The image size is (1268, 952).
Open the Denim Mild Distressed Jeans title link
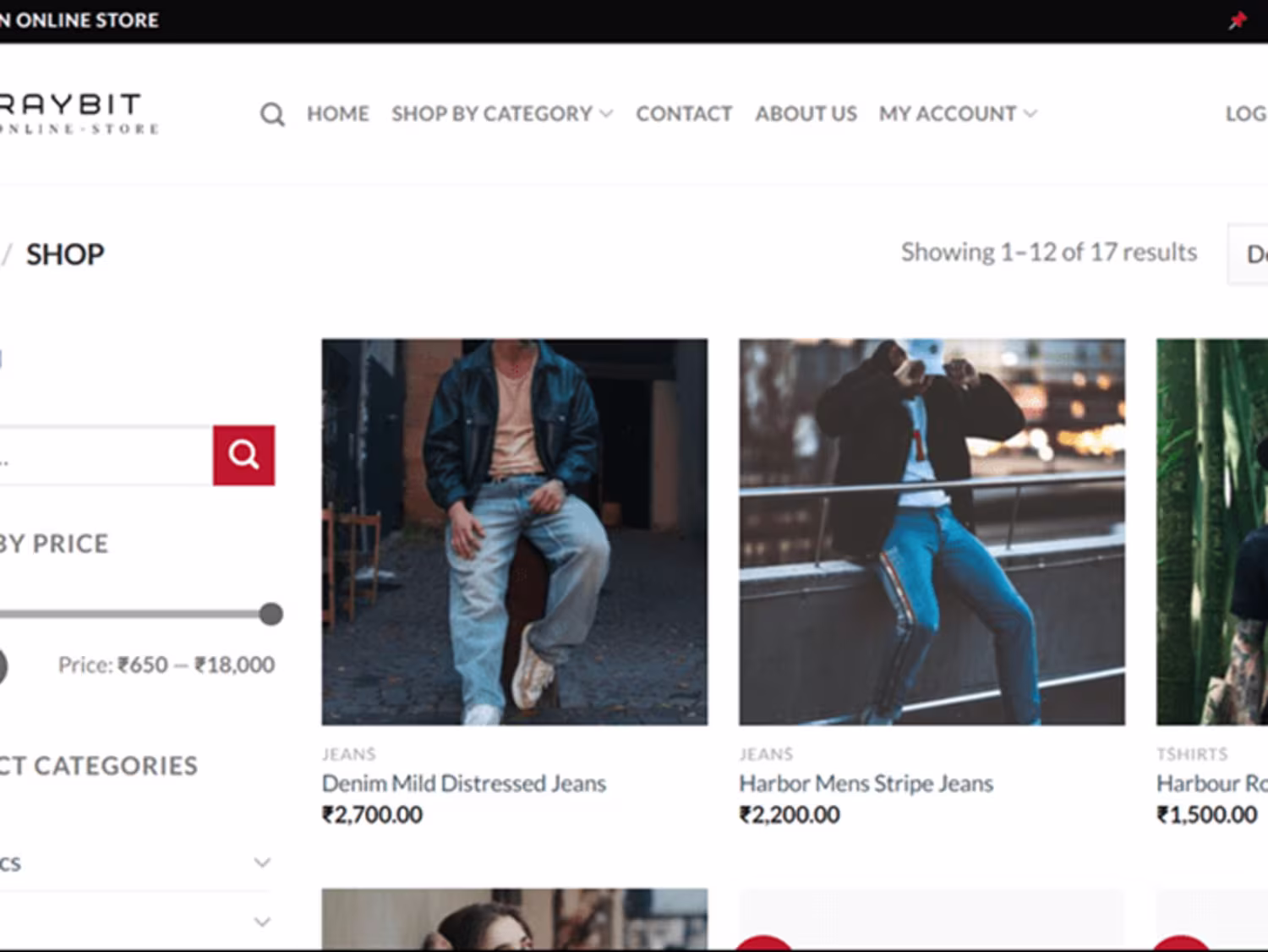coord(464,784)
